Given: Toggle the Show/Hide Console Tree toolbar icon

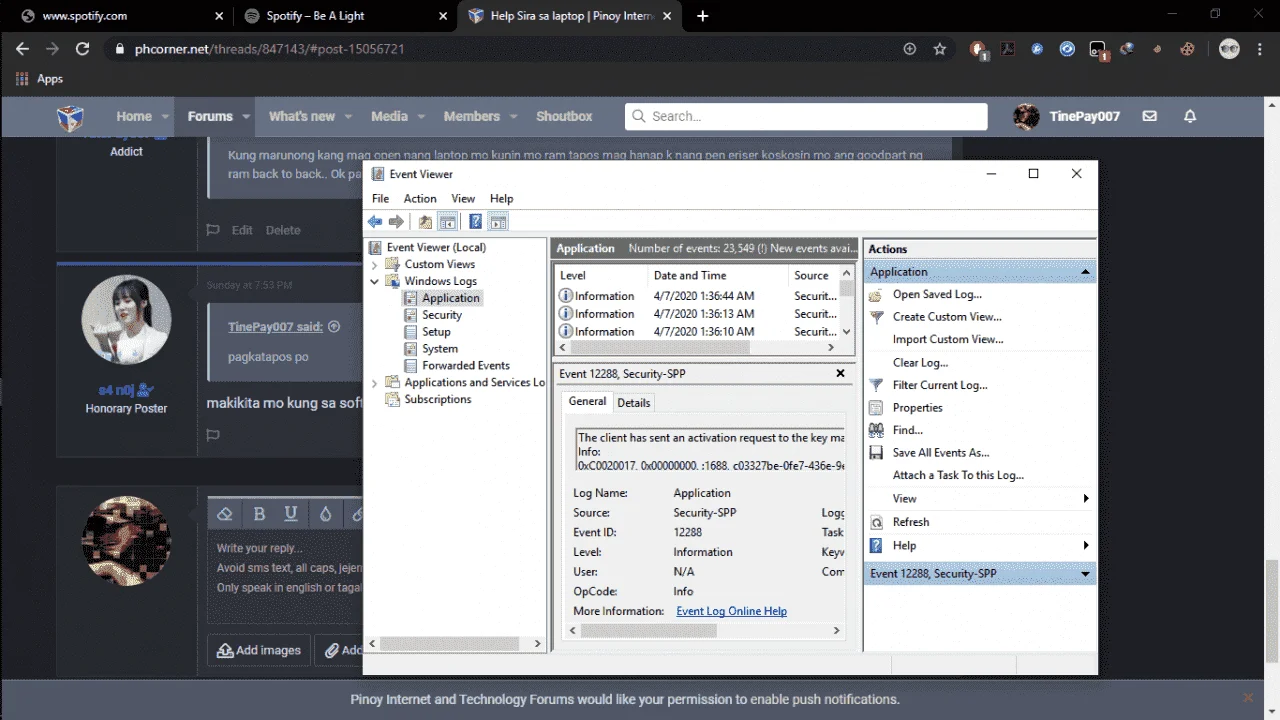Looking at the screenshot, I should pyautogui.click(x=447, y=222).
